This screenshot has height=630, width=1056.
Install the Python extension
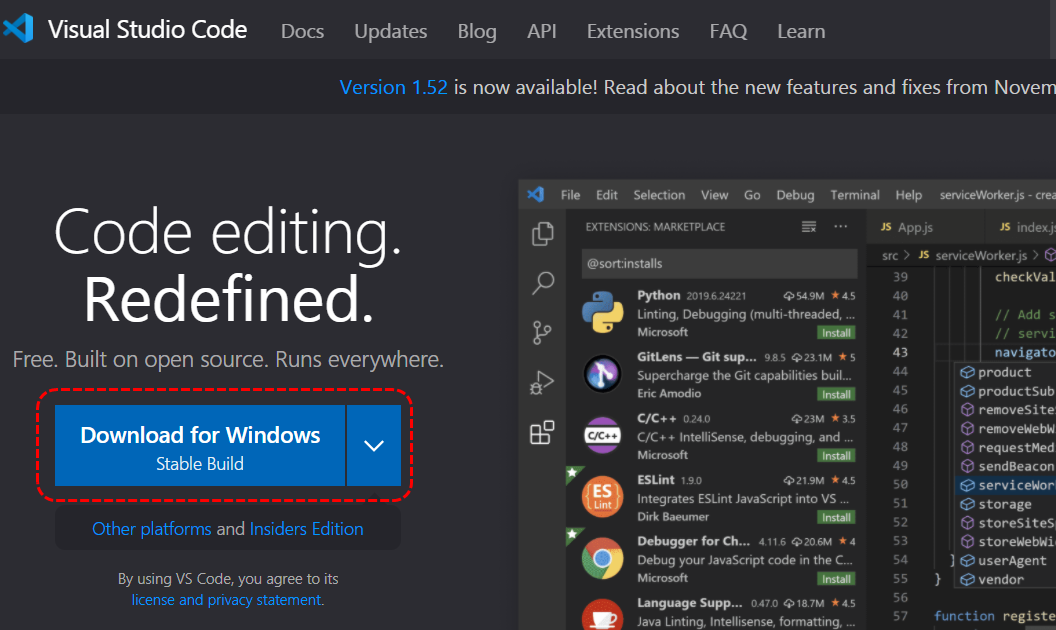836,333
